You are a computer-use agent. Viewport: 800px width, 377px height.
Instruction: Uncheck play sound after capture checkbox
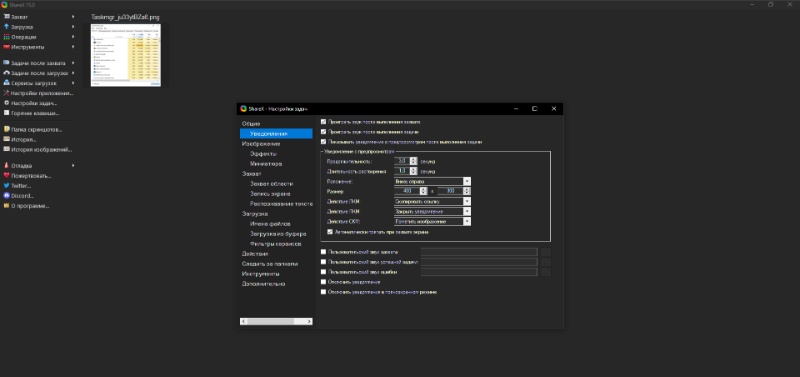pos(323,122)
